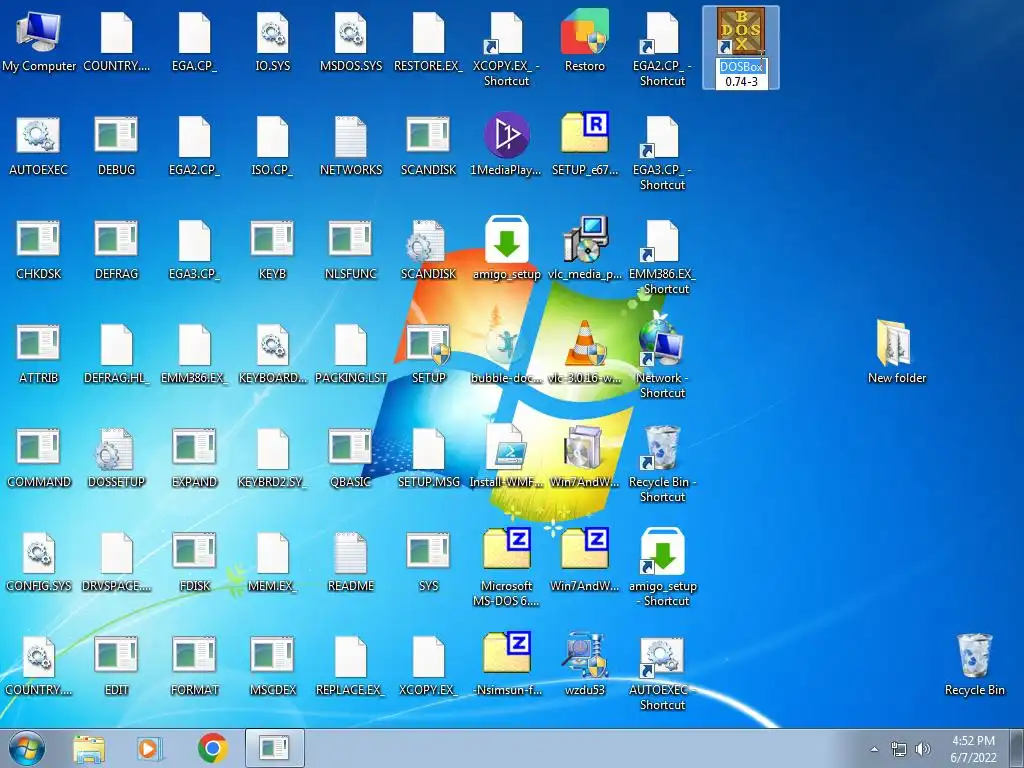Select the New folder icon
Viewport: 1024px width, 768px height.
[894, 344]
